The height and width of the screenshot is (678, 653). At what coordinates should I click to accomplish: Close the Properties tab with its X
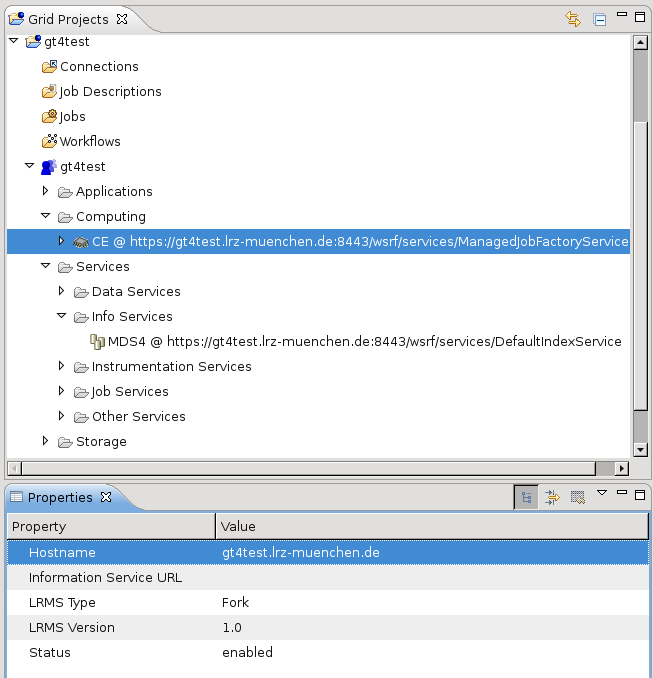point(106,497)
